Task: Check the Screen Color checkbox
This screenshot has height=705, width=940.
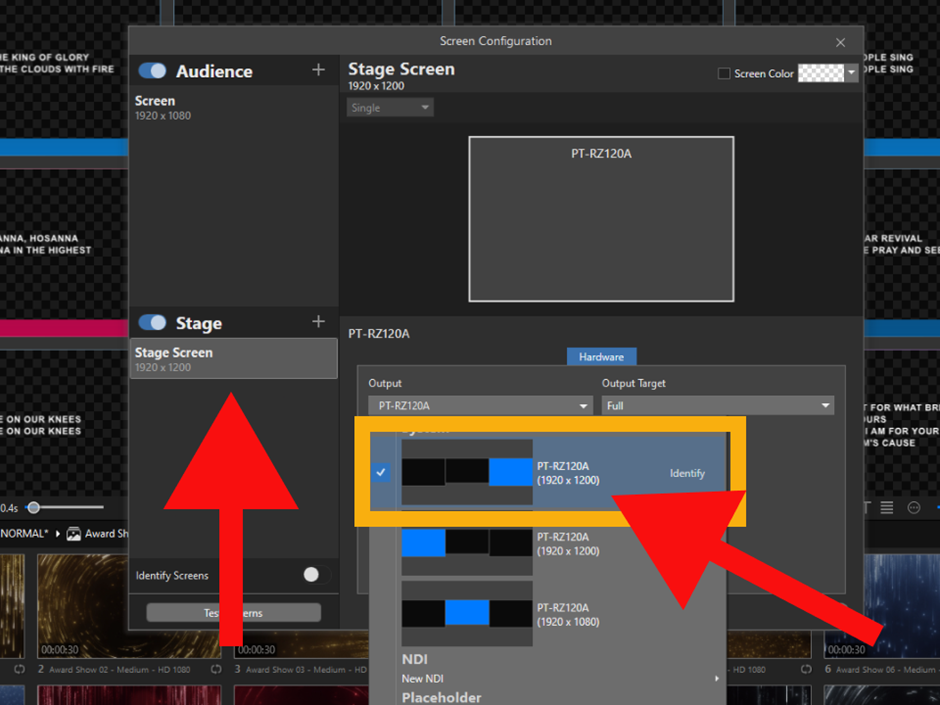Action: (724, 74)
